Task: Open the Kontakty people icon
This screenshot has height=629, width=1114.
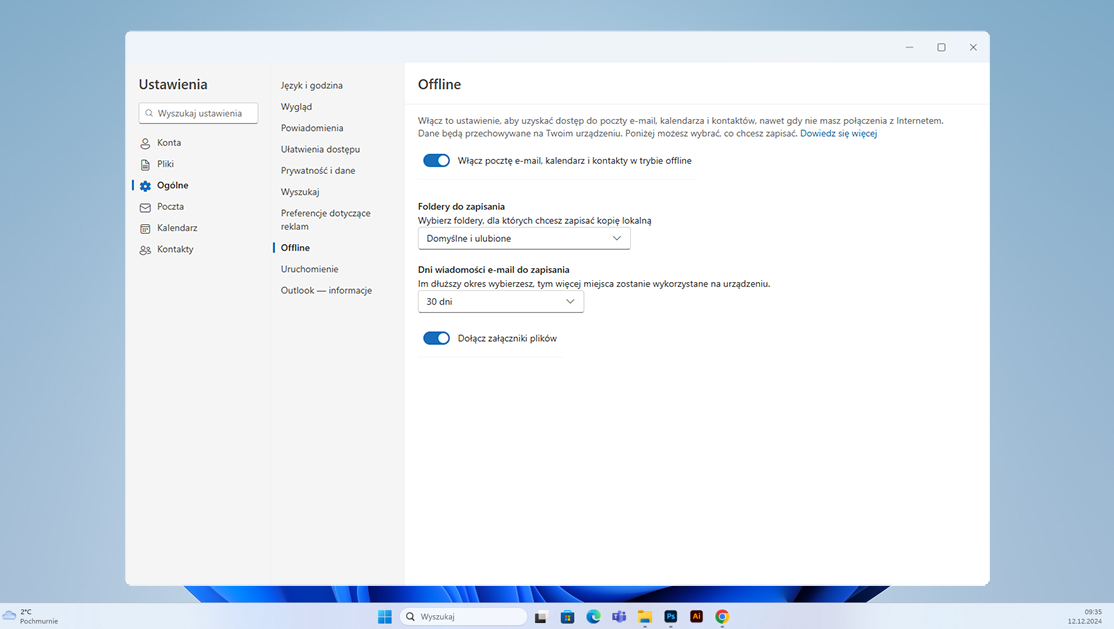Action: tap(145, 249)
